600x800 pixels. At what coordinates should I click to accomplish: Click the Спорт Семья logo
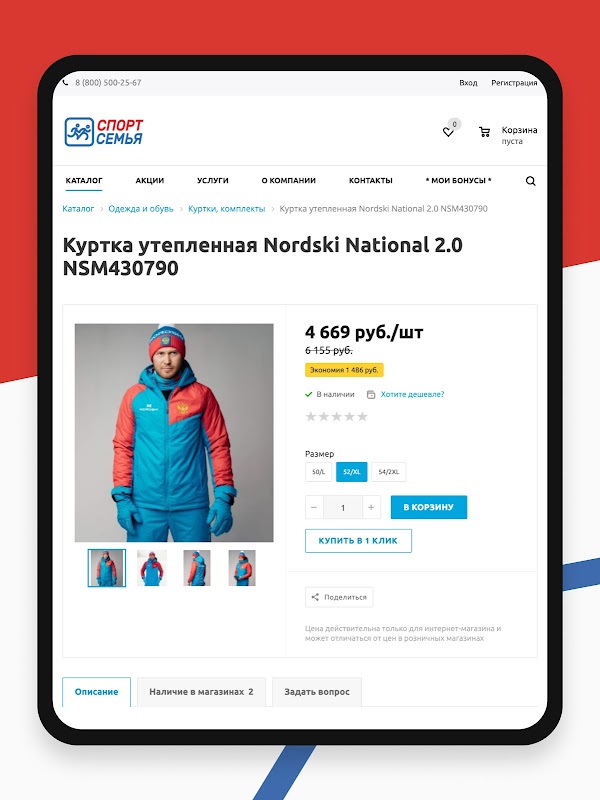tap(104, 132)
